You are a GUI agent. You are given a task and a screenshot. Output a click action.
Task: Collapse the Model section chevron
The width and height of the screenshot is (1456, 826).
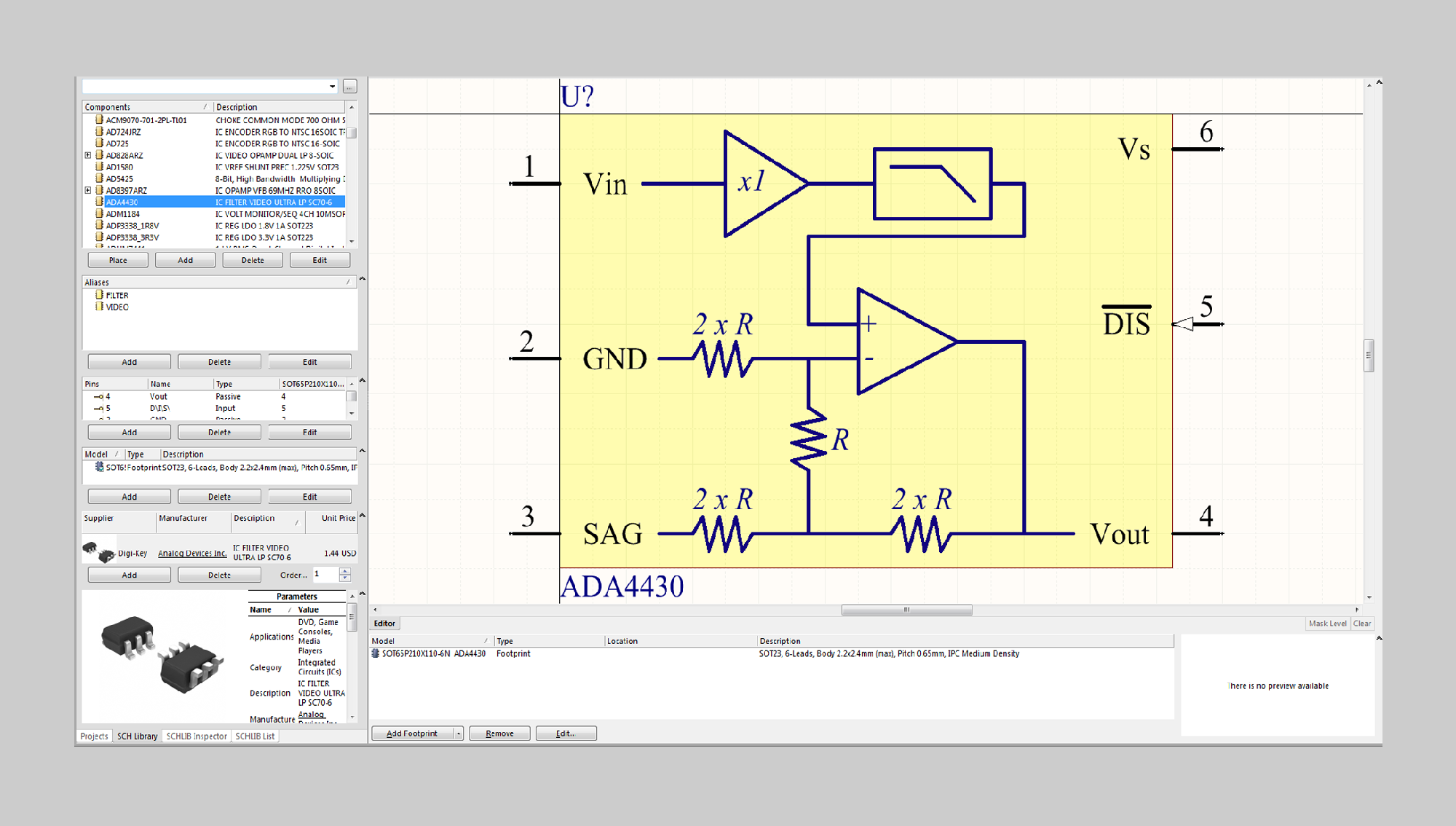[x=362, y=451]
